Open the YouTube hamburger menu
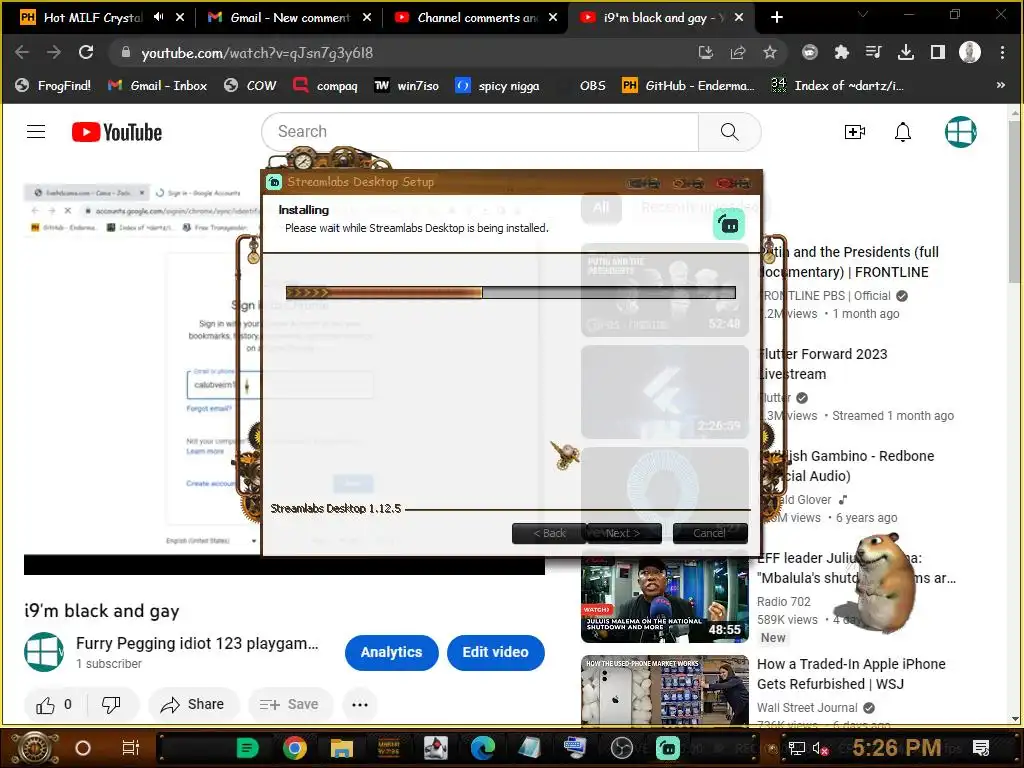The width and height of the screenshot is (1024, 768). pyautogui.click(x=36, y=132)
